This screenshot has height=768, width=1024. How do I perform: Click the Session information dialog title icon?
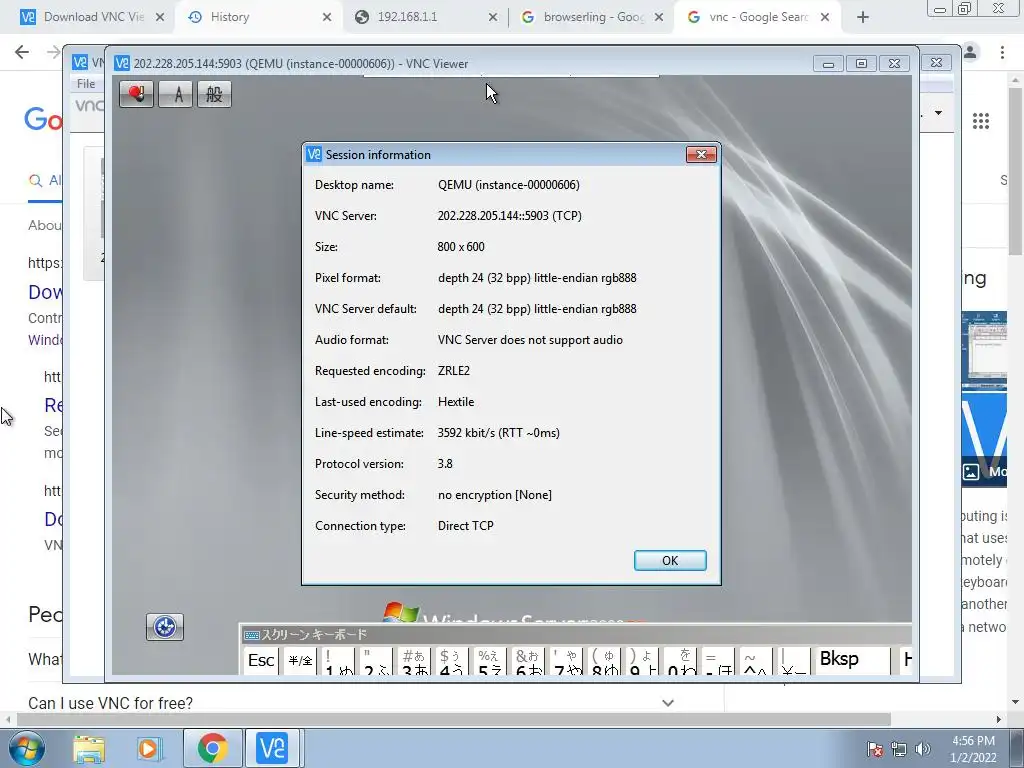tap(314, 154)
